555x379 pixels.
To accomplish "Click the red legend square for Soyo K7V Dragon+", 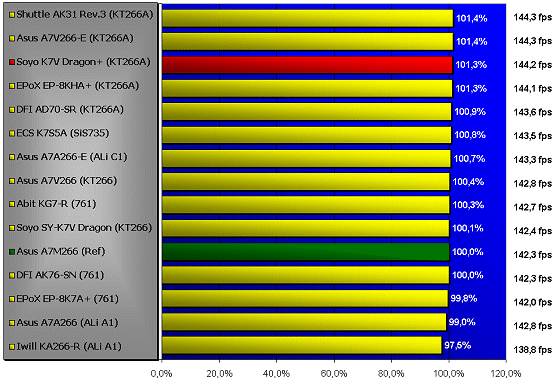I will 12,62.
